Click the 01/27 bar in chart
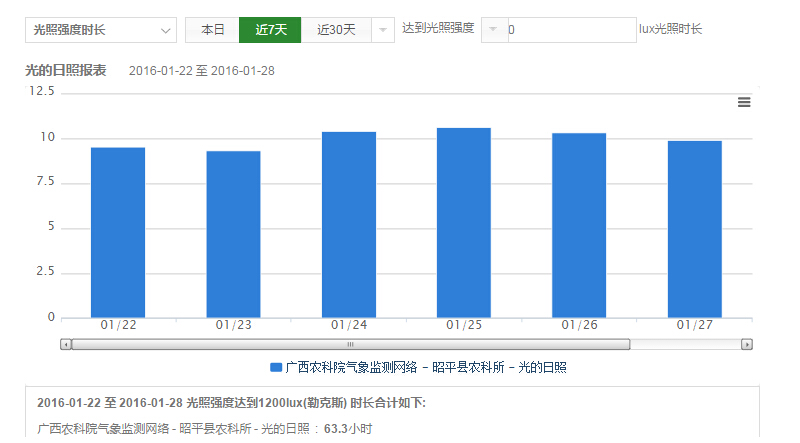The image size is (800, 443). [x=695, y=229]
